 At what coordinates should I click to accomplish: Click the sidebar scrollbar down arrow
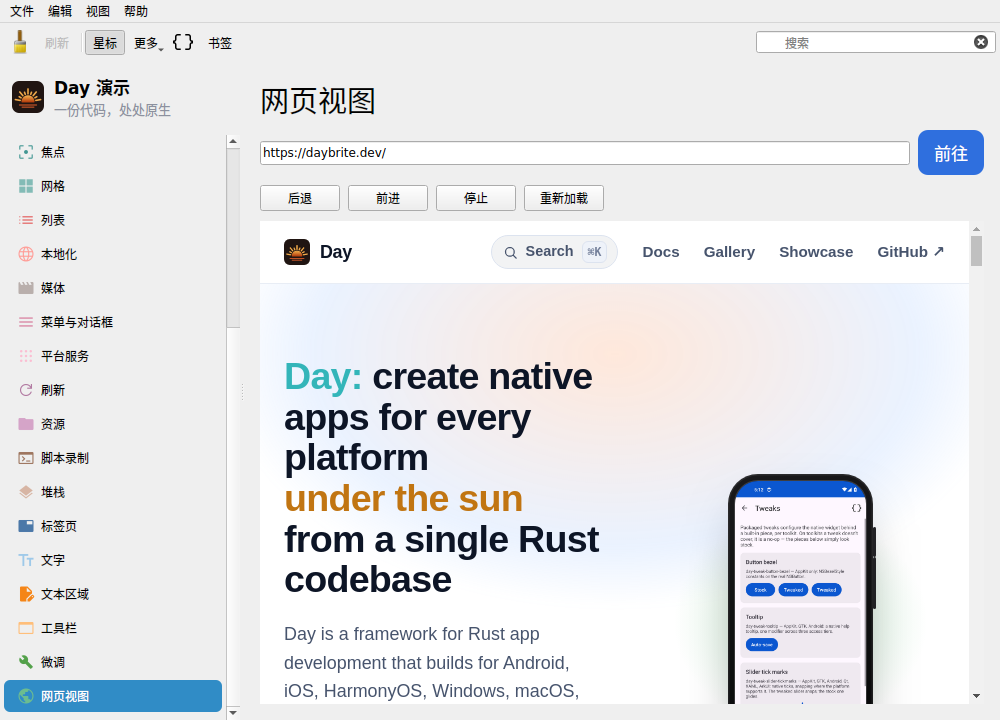coord(233,713)
